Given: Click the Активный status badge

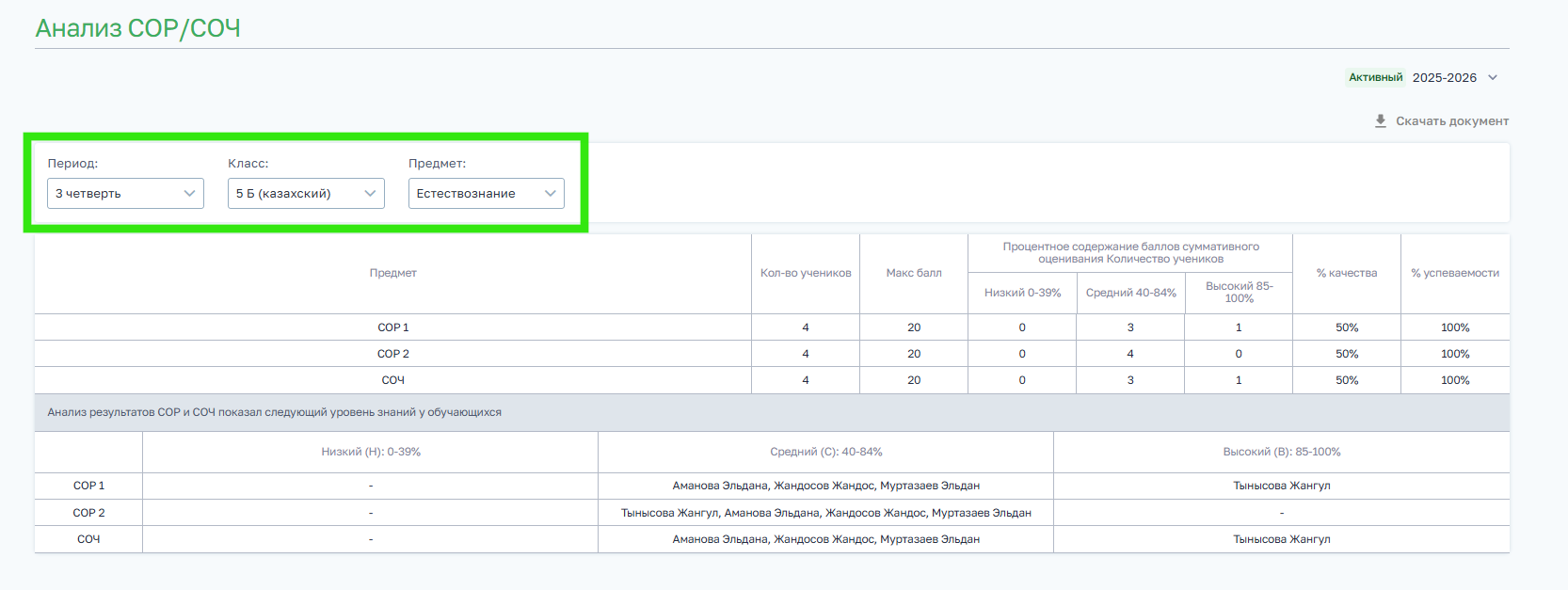Looking at the screenshot, I should 1375,77.
